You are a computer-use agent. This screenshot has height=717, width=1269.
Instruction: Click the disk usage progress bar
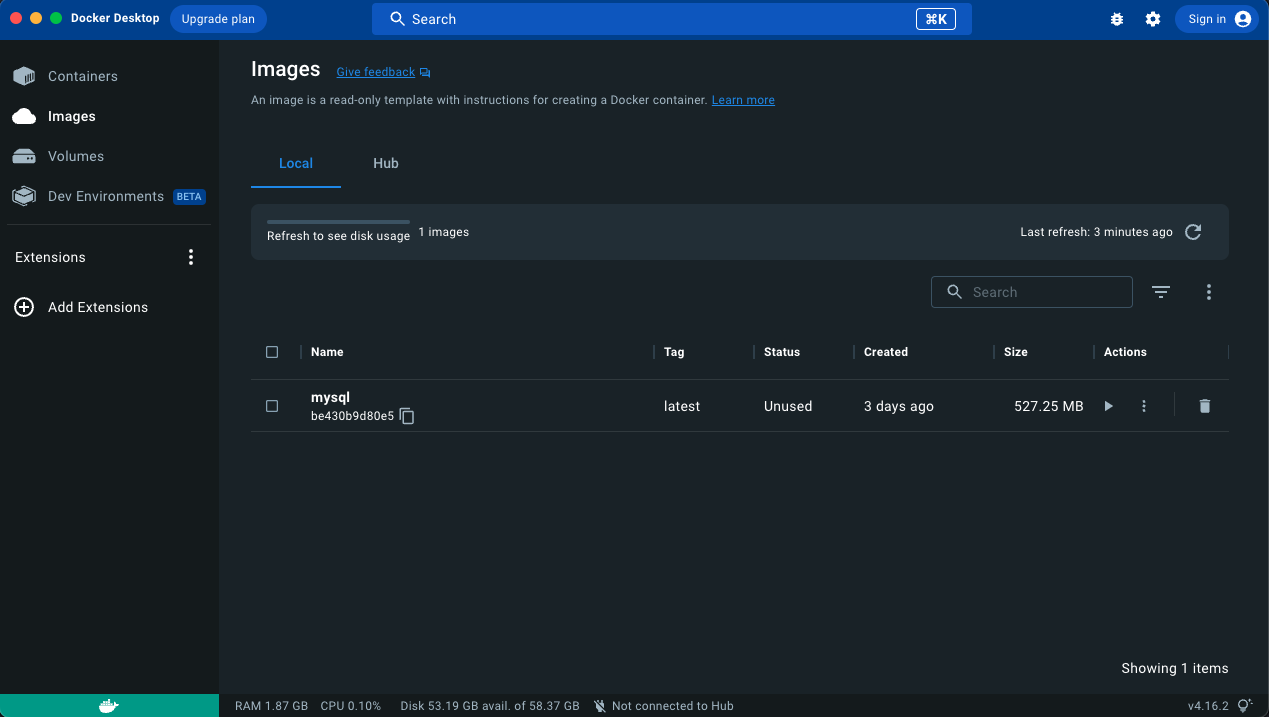(338, 222)
